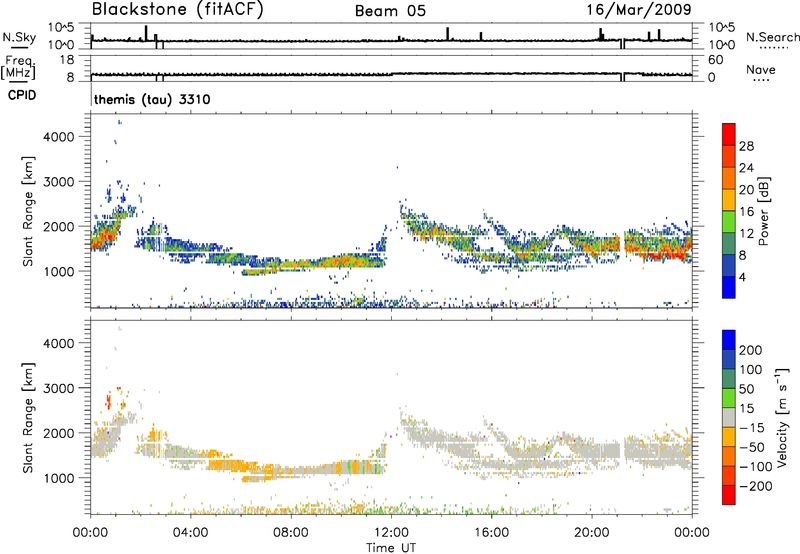
Task: Click the 'N.Sky' label
Action: 19,37
